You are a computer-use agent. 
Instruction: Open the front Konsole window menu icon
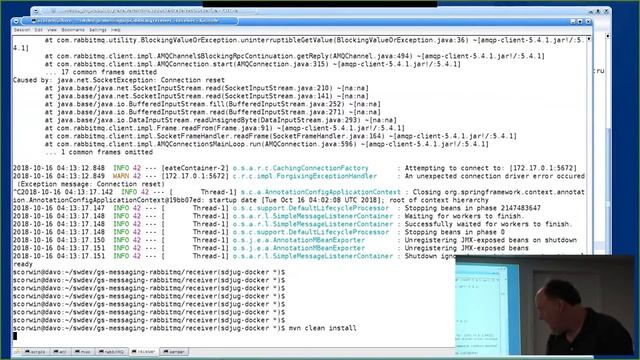tap(16, 21)
